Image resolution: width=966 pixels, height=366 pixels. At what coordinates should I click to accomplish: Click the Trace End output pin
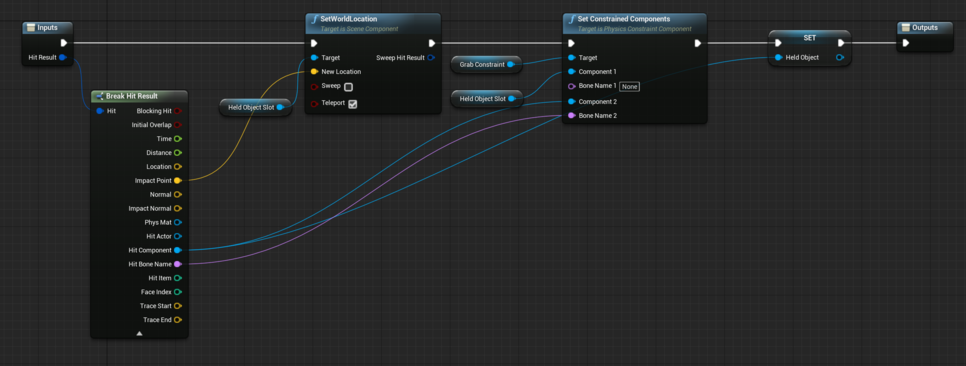[177, 320]
